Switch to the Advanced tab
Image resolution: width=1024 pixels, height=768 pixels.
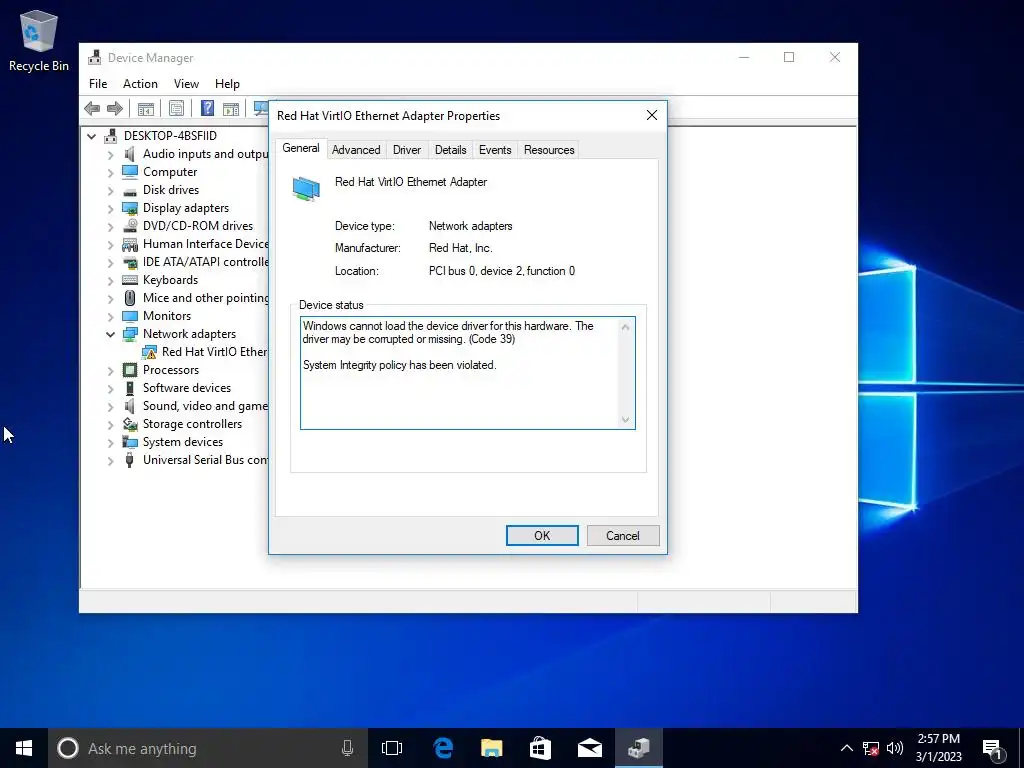pyautogui.click(x=356, y=150)
